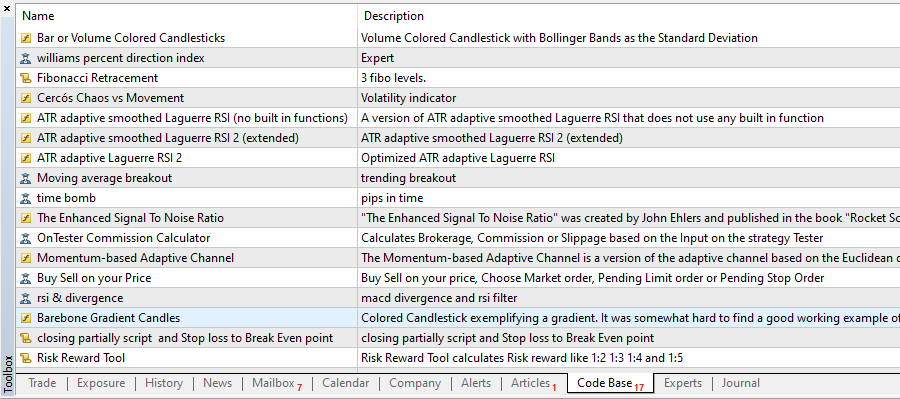Viewport: 900px width, 399px height.
Task: Click the expert advisor icon for time bomb
Action: (25, 198)
